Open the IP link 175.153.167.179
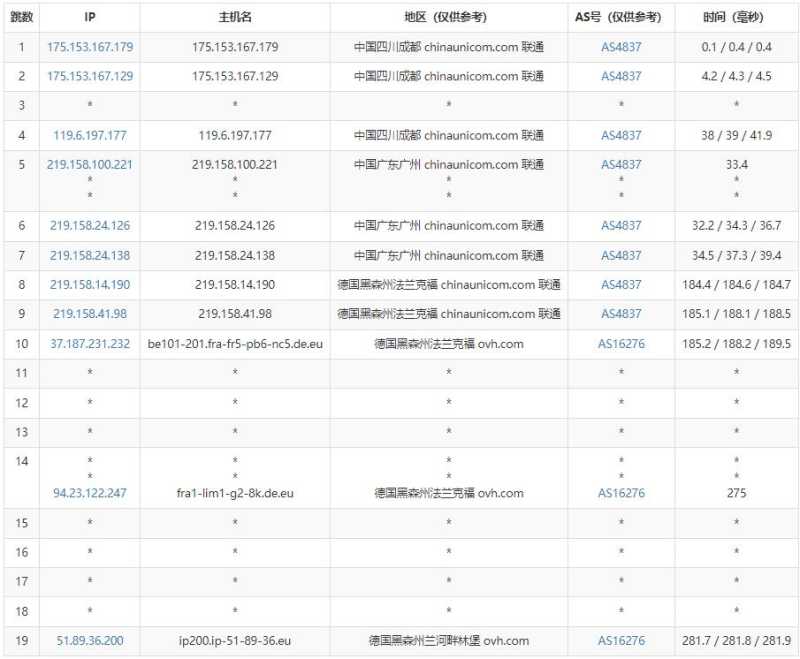 coord(90,47)
